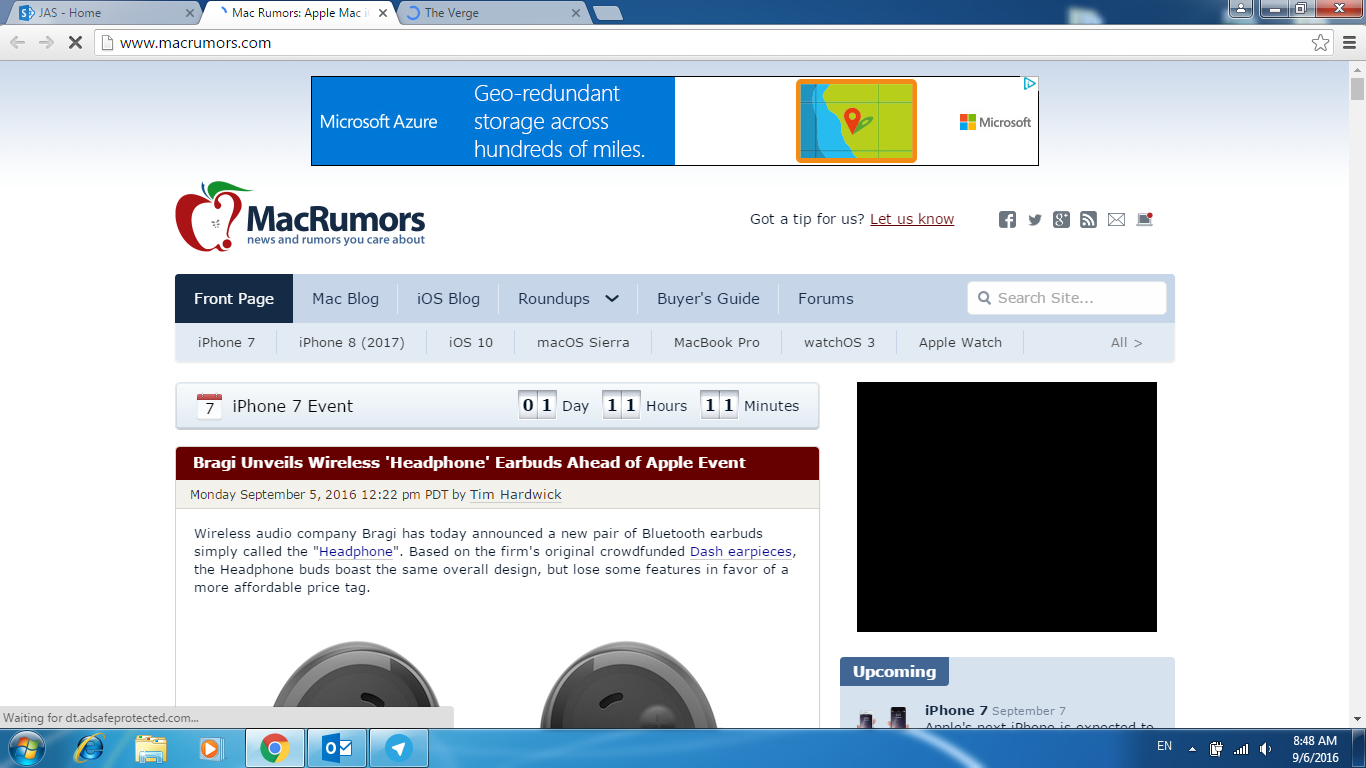The height and width of the screenshot is (768, 1366).
Task: Click the Chrome icon in the taskbar
Action: pos(275,748)
